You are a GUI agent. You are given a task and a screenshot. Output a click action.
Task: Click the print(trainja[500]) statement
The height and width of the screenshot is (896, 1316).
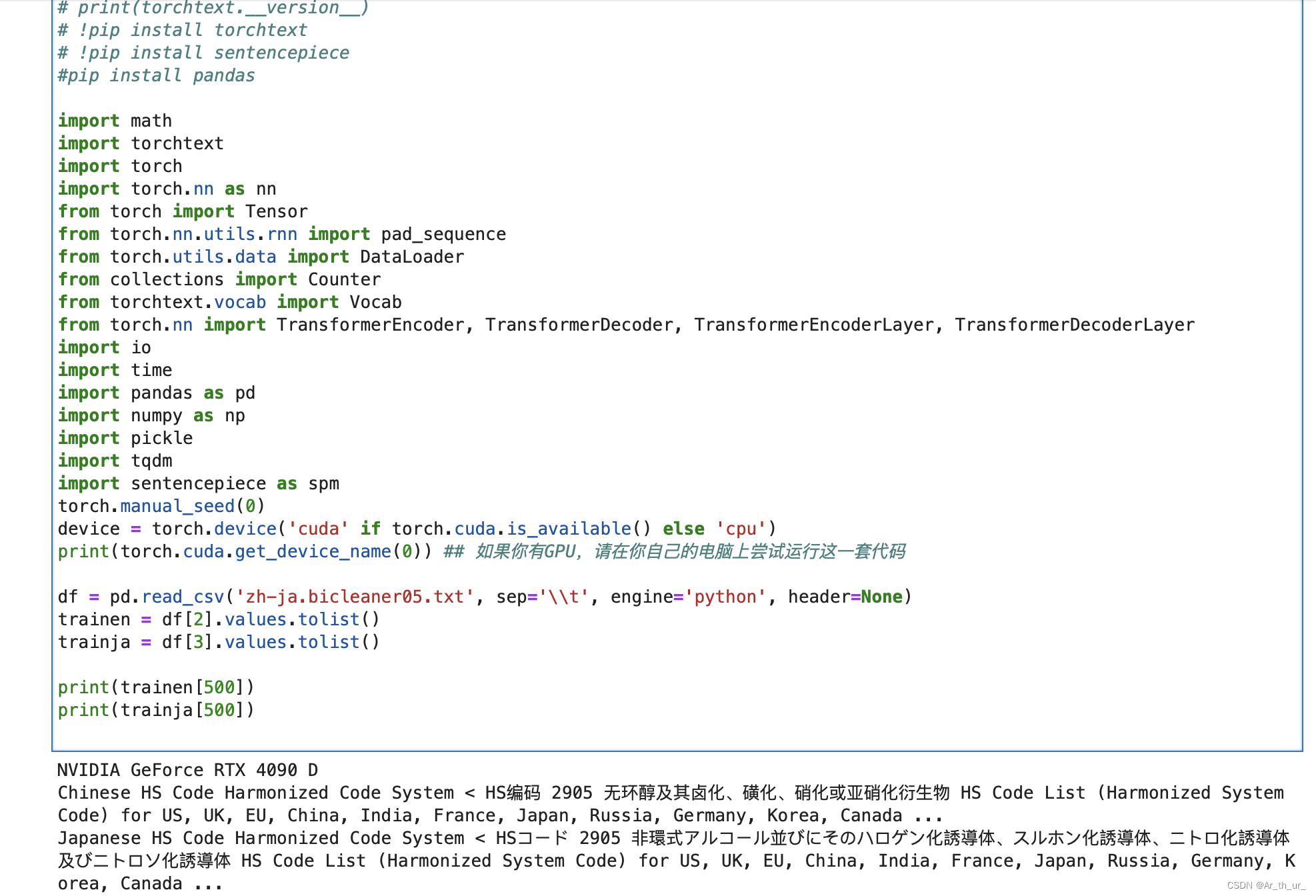point(155,709)
